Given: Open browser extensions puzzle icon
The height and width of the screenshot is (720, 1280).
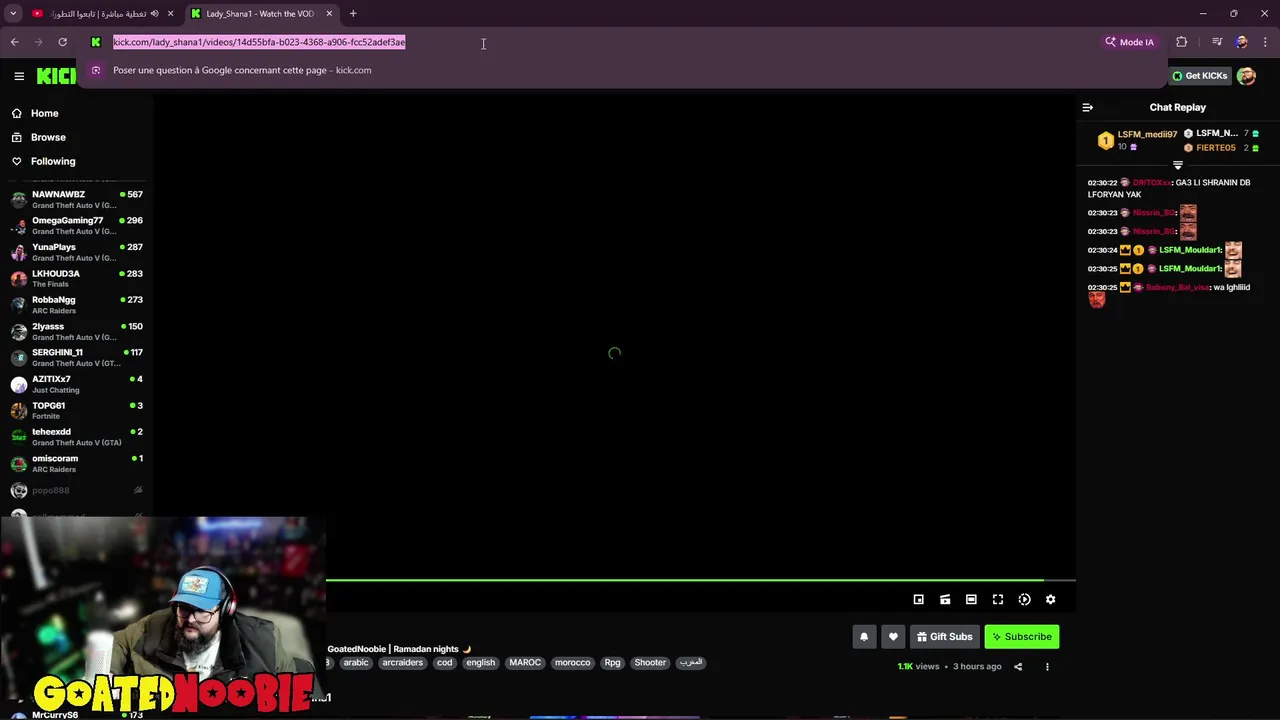Looking at the screenshot, I should pos(1182,42).
